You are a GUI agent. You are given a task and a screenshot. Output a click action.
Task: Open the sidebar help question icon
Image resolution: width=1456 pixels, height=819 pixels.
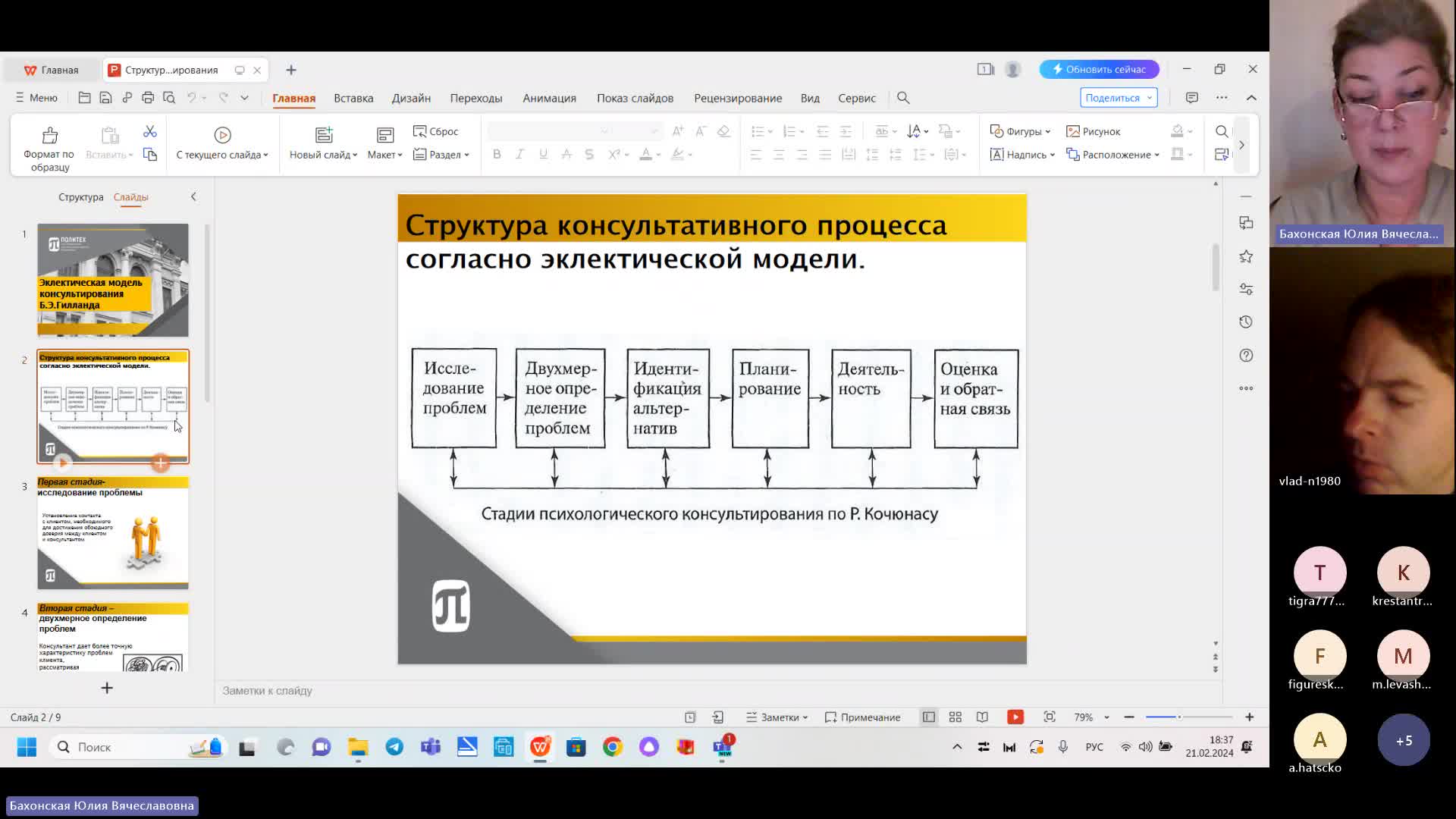(1246, 356)
